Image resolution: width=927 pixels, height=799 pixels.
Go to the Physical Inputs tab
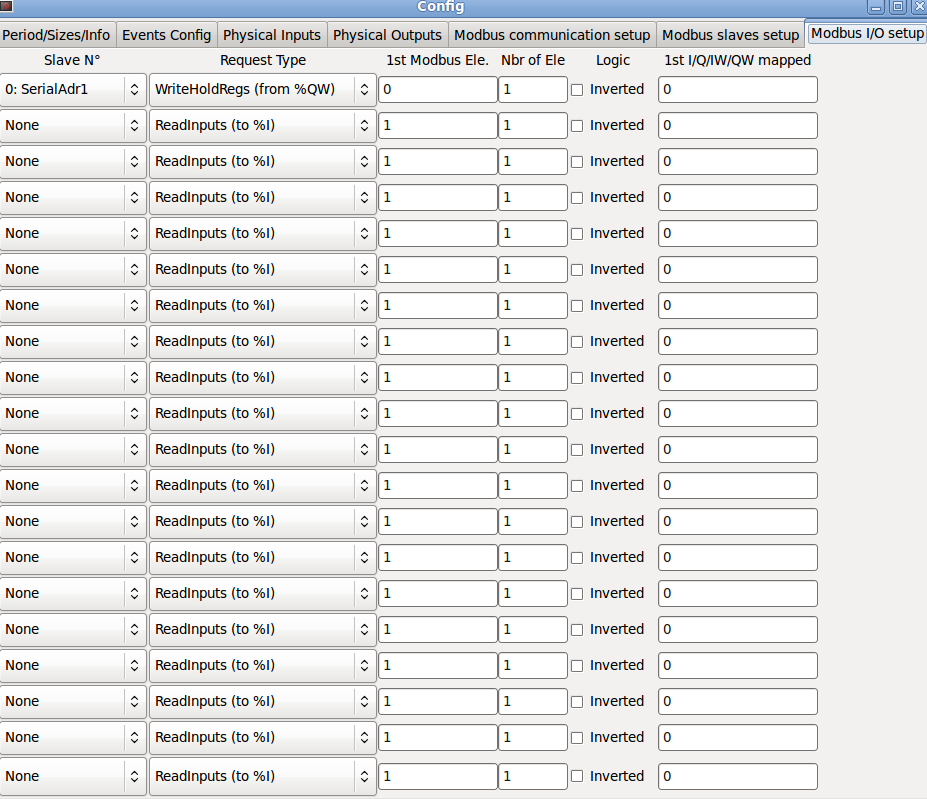pyautogui.click(x=272, y=35)
